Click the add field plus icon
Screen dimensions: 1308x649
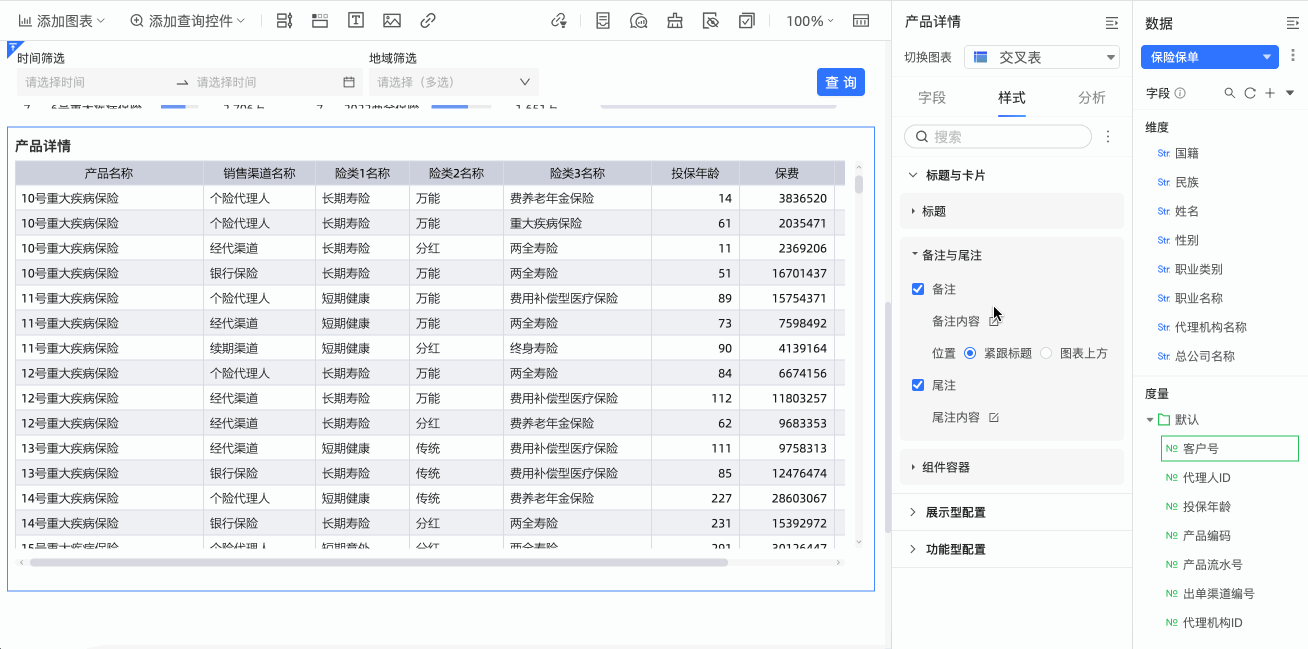coord(1269,93)
